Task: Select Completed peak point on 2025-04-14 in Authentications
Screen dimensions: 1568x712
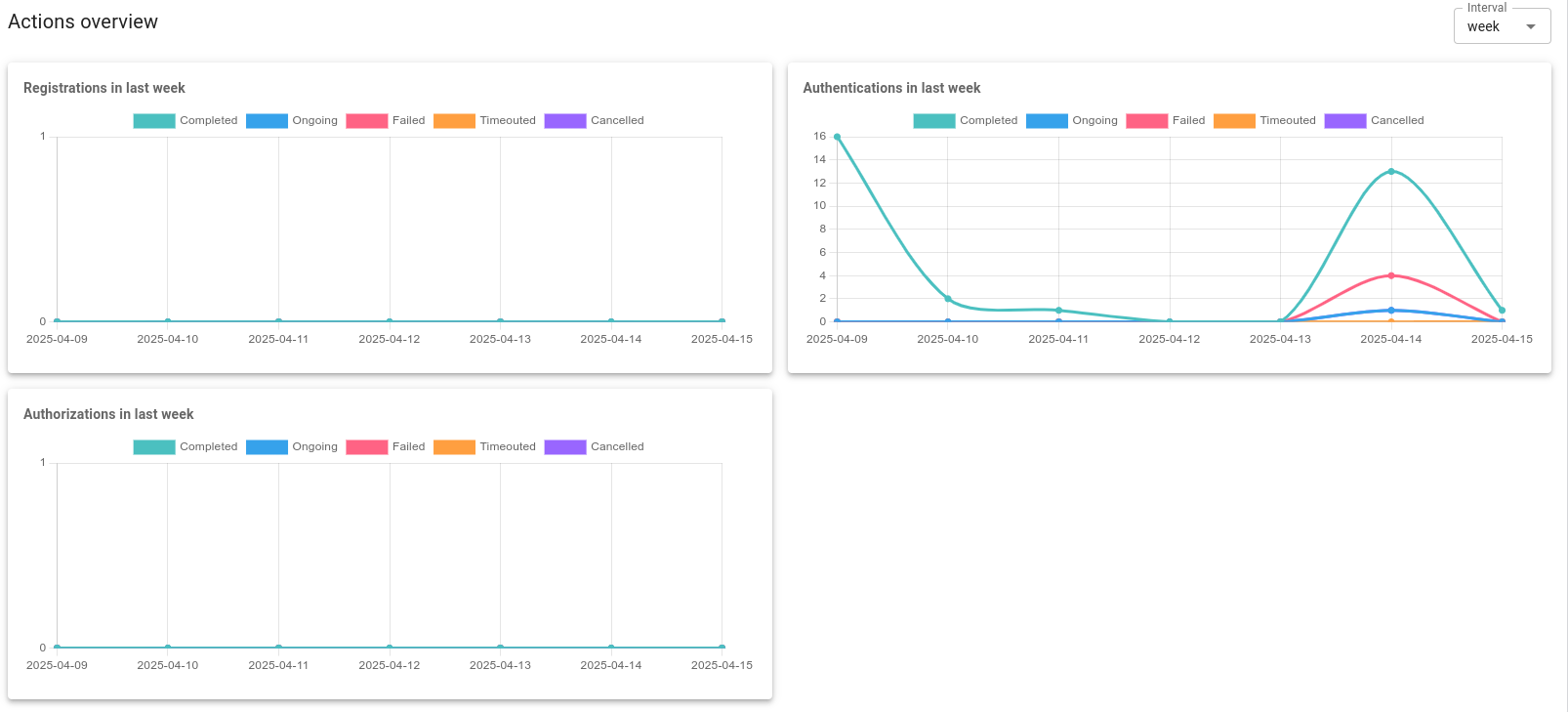Action: click(x=1391, y=172)
